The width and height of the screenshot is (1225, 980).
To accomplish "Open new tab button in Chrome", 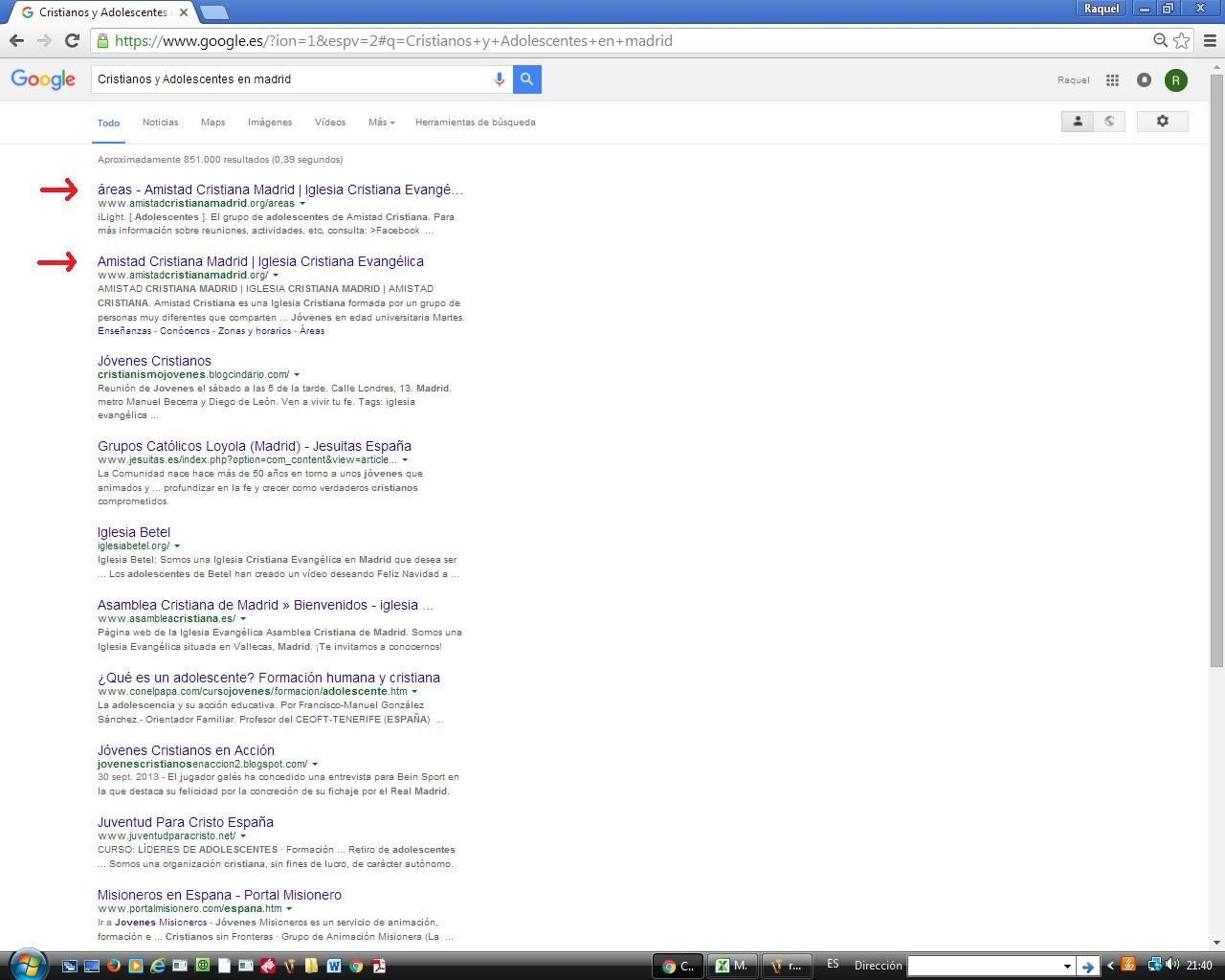I will [214, 12].
